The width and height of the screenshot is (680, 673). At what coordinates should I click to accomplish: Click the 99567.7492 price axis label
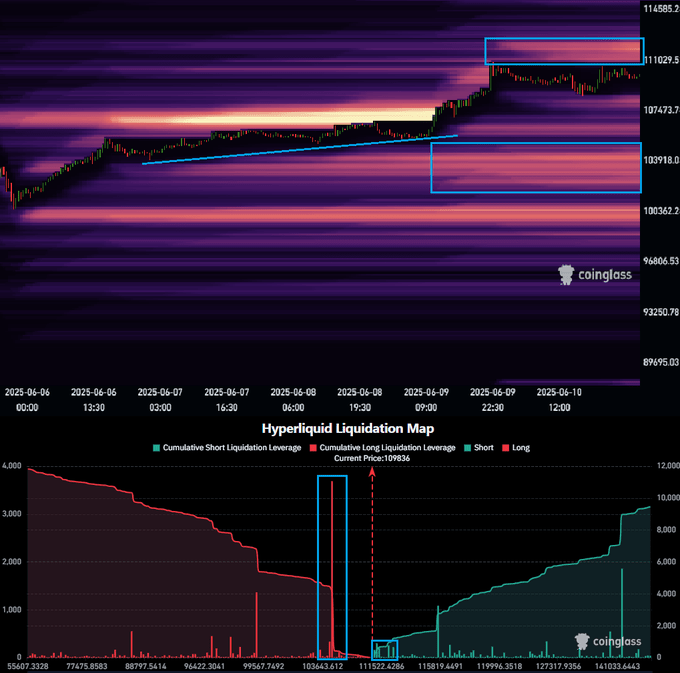[264, 666]
